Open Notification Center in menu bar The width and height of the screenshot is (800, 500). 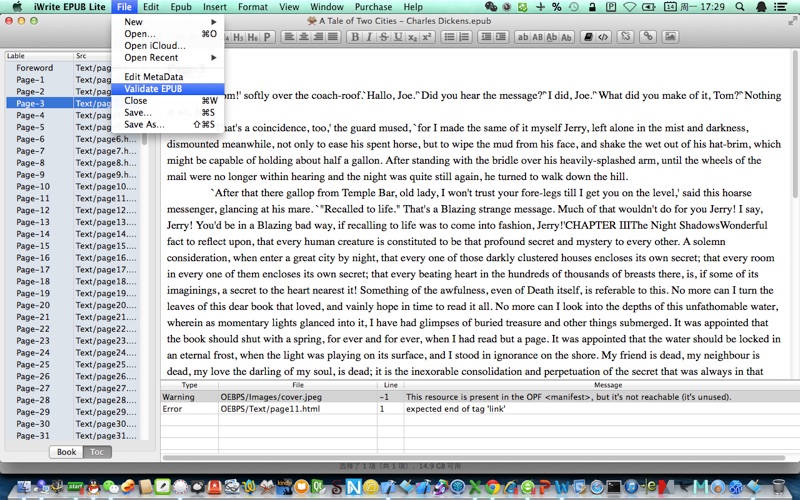[x=780, y=7]
